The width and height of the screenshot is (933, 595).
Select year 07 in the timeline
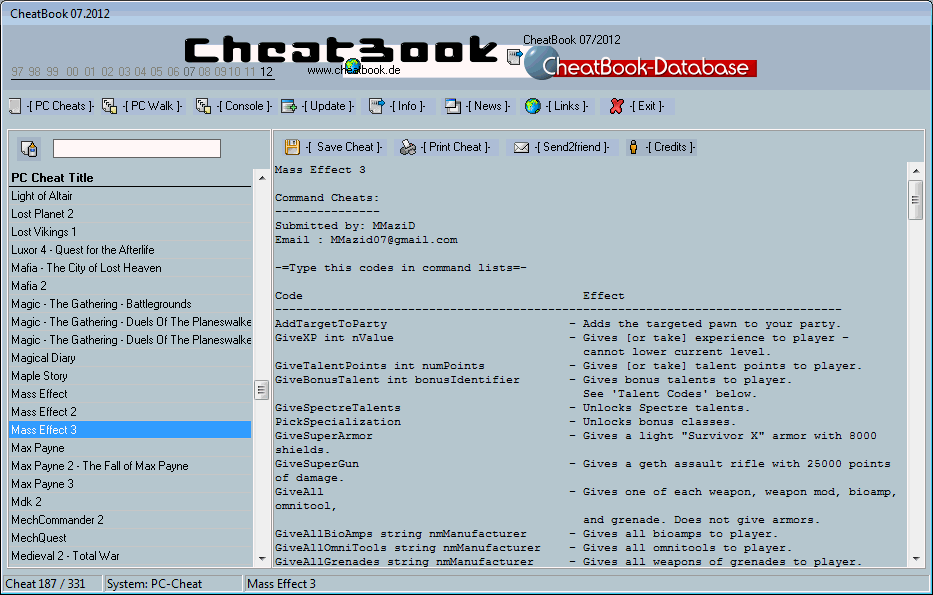(x=189, y=72)
